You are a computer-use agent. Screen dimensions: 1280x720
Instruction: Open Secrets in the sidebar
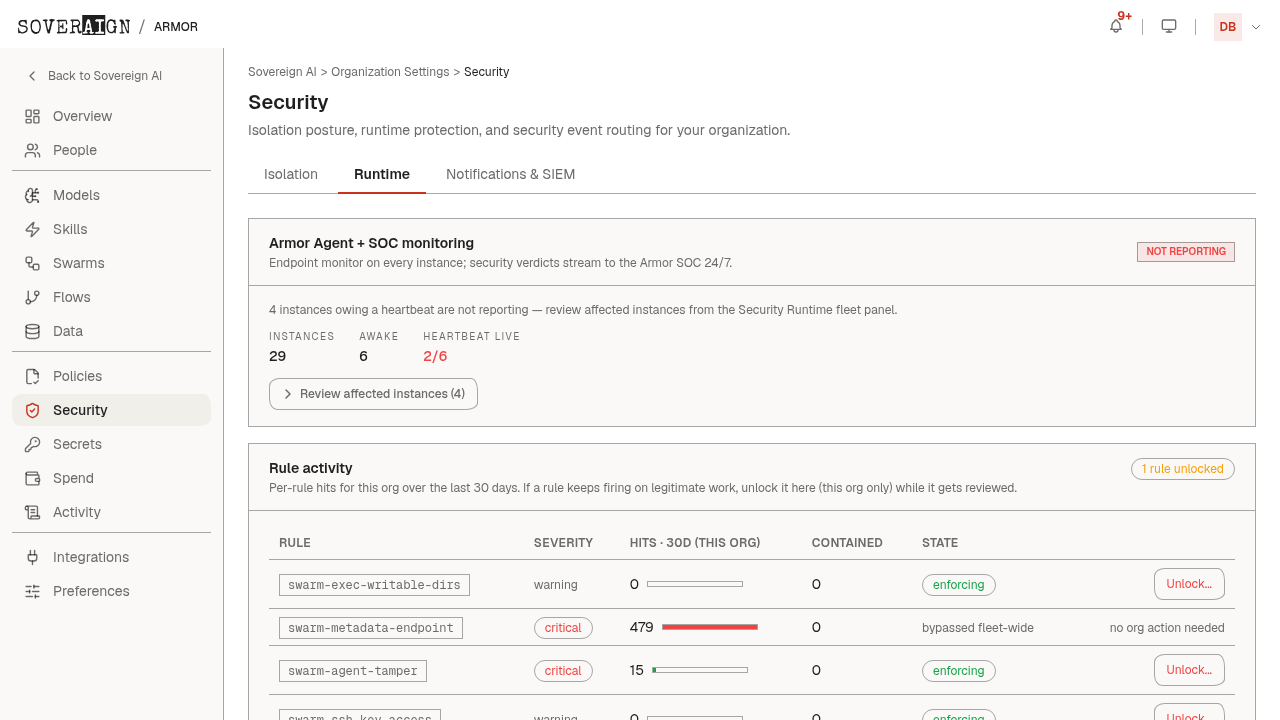point(111,444)
